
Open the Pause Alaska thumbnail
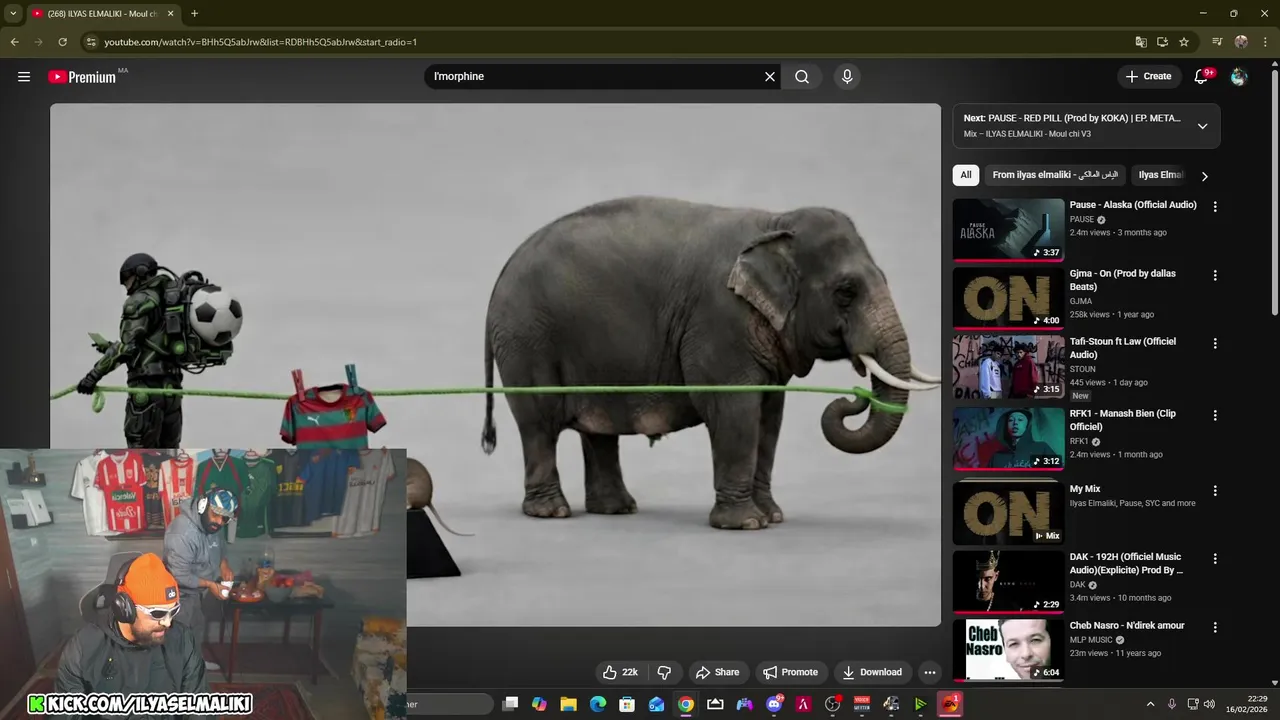(x=1008, y=229)
